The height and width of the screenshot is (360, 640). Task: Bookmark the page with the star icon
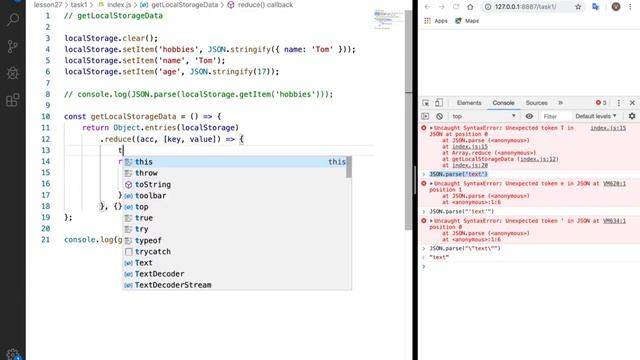pyautogui.click(x=578, y=7)
